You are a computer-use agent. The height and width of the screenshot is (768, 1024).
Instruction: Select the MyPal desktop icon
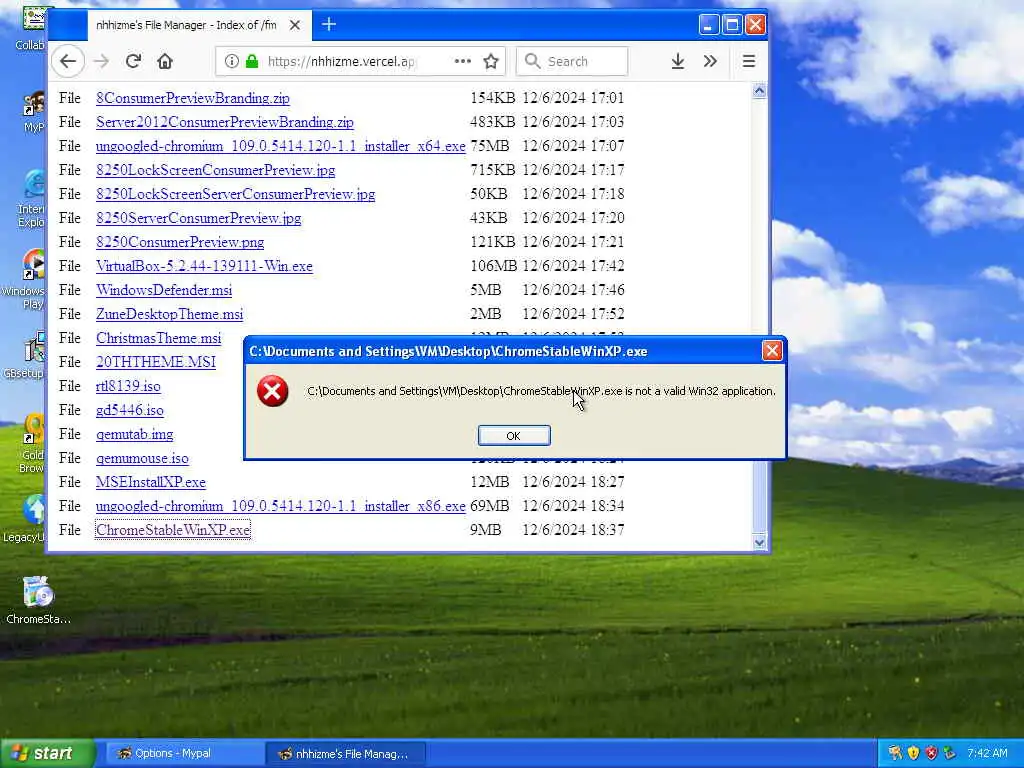coord(34,112)
